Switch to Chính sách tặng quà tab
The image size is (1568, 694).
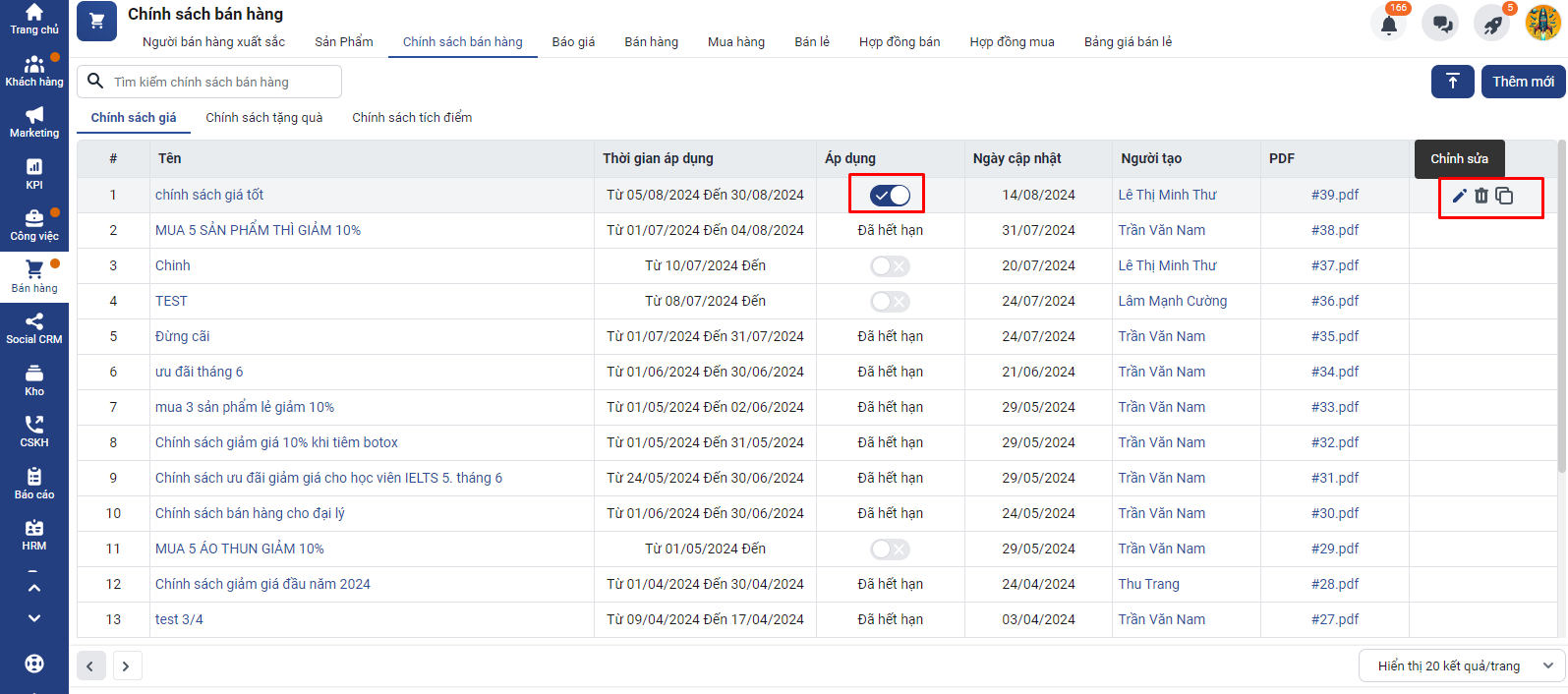[x=263, y=118]
